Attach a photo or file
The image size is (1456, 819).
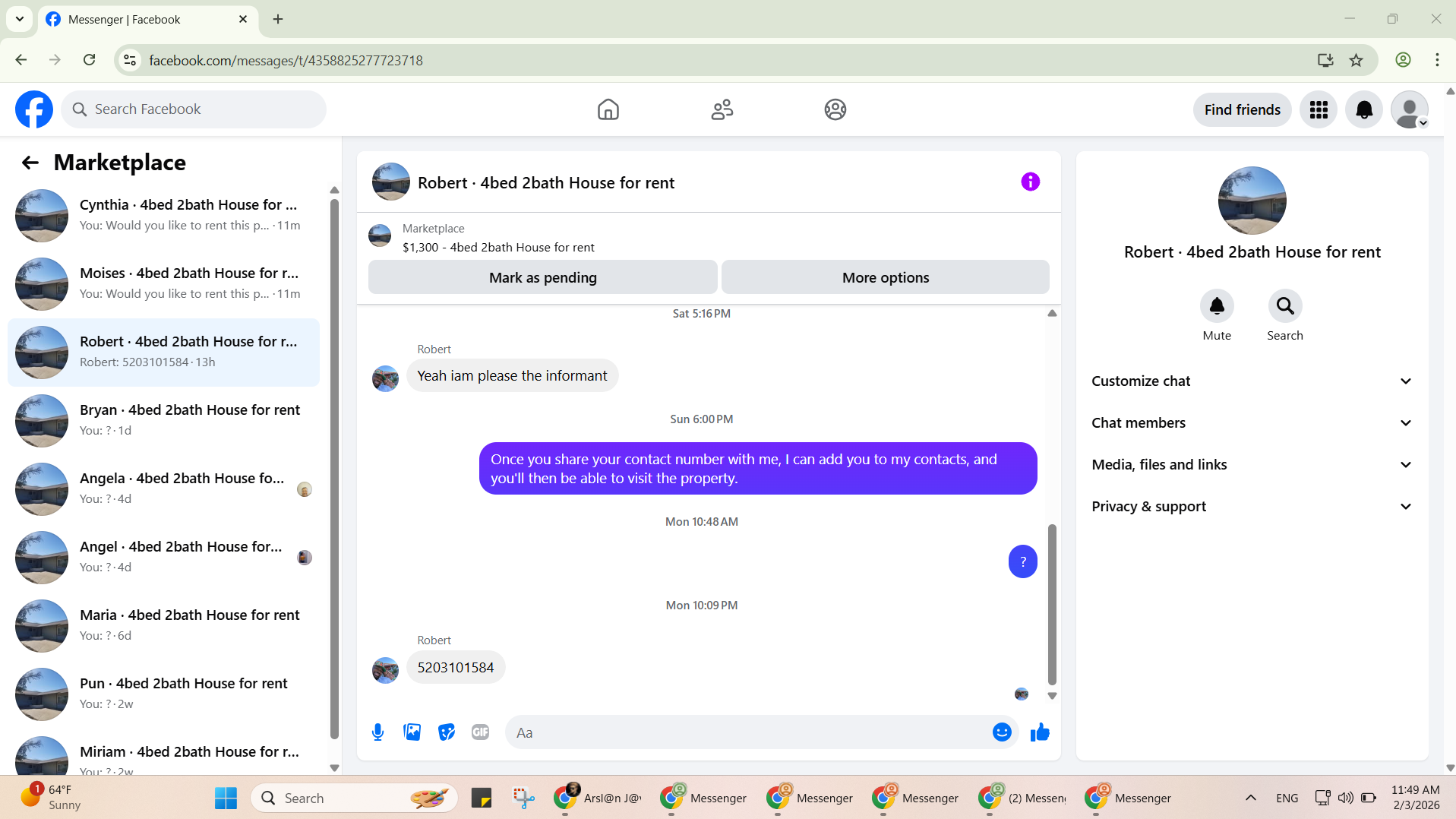412,732
